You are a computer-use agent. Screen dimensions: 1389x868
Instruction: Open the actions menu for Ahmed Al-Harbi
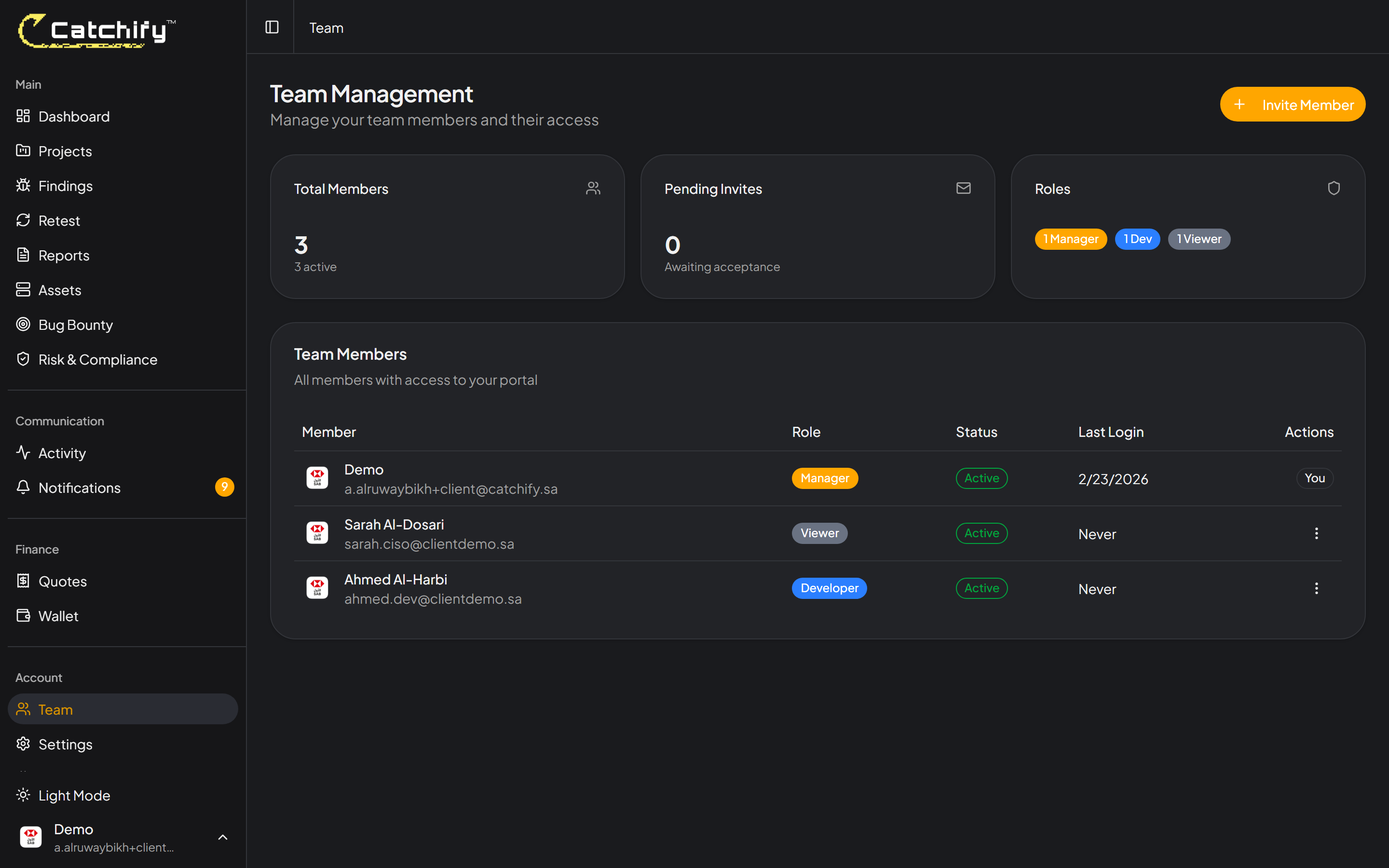tap(1316, 588)
